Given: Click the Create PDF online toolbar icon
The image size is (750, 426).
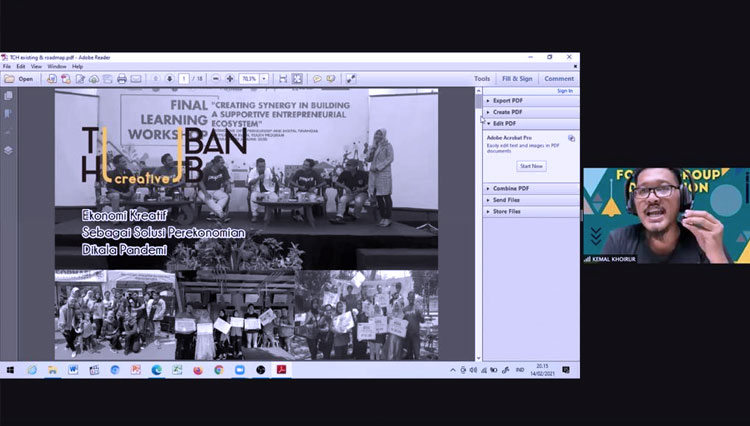Looking at the screenshot, I should [66, 79].
